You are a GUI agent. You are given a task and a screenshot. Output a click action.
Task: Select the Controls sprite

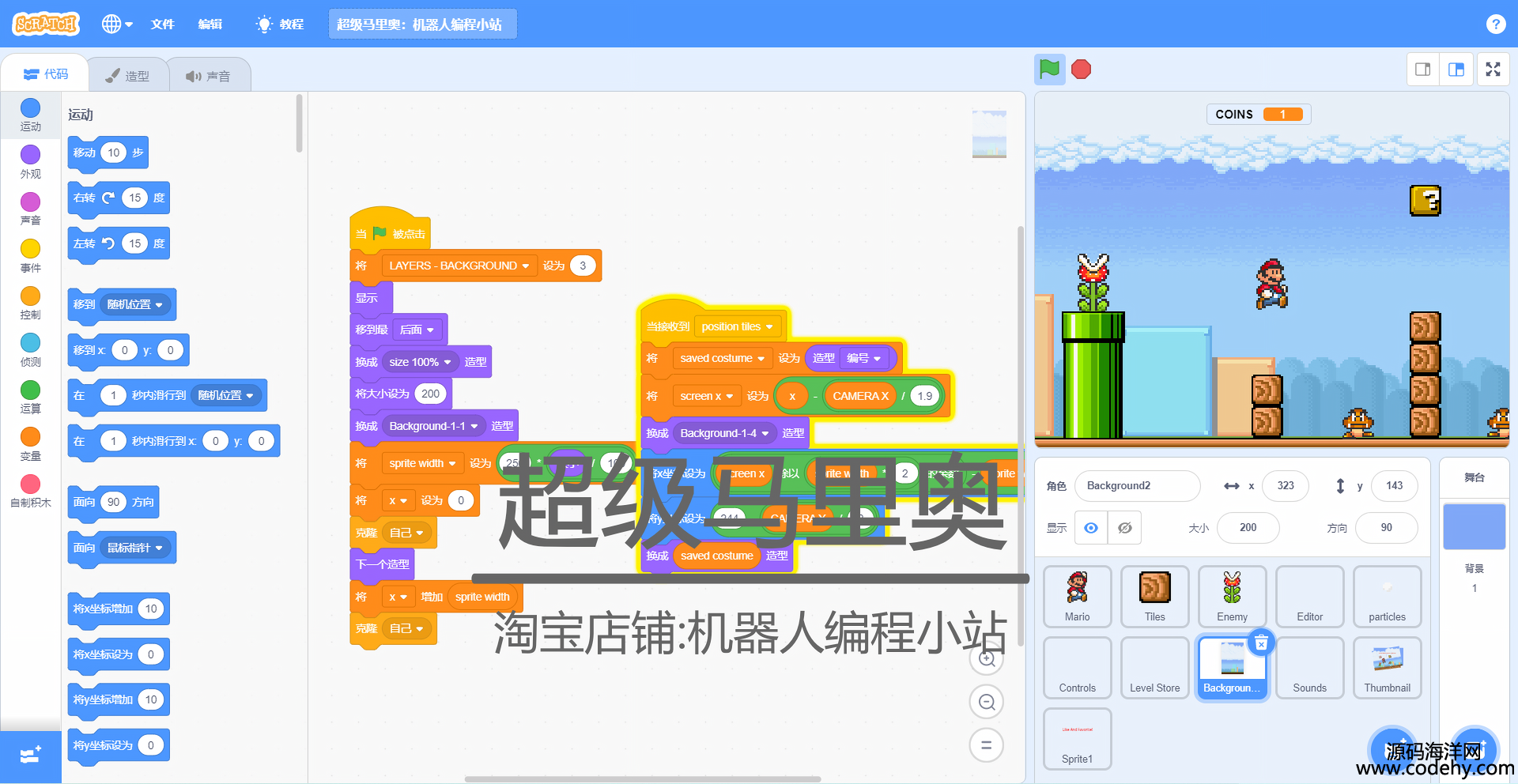point(1077,668)
